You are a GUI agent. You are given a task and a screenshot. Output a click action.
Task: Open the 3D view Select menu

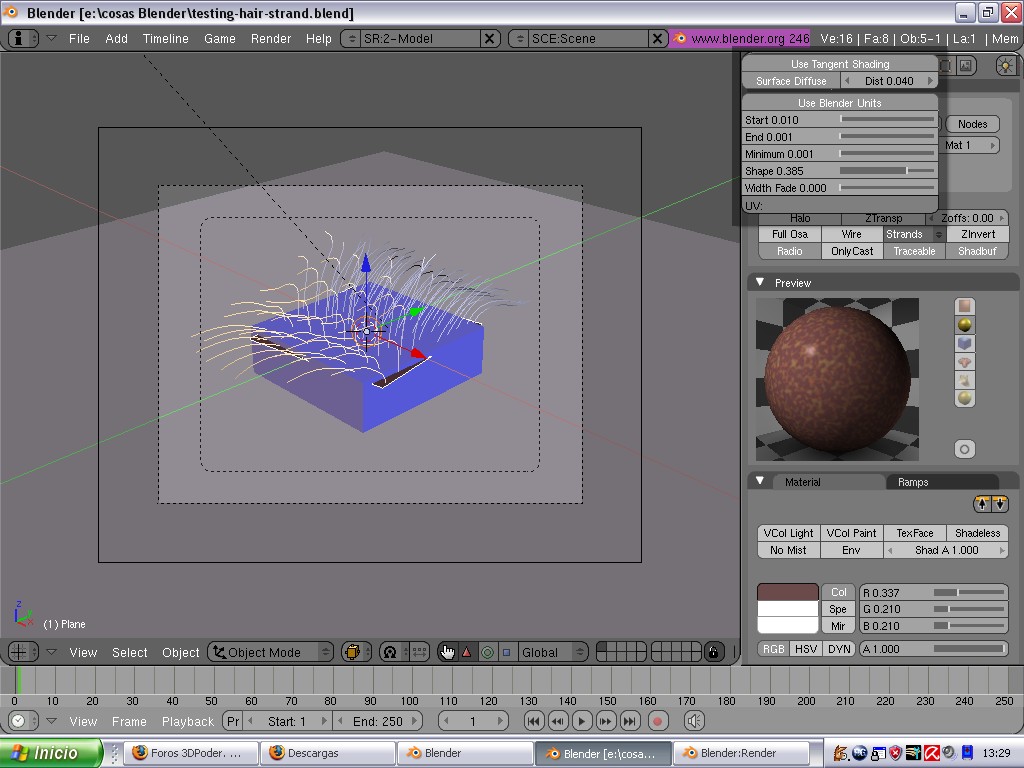pos(129,652)
